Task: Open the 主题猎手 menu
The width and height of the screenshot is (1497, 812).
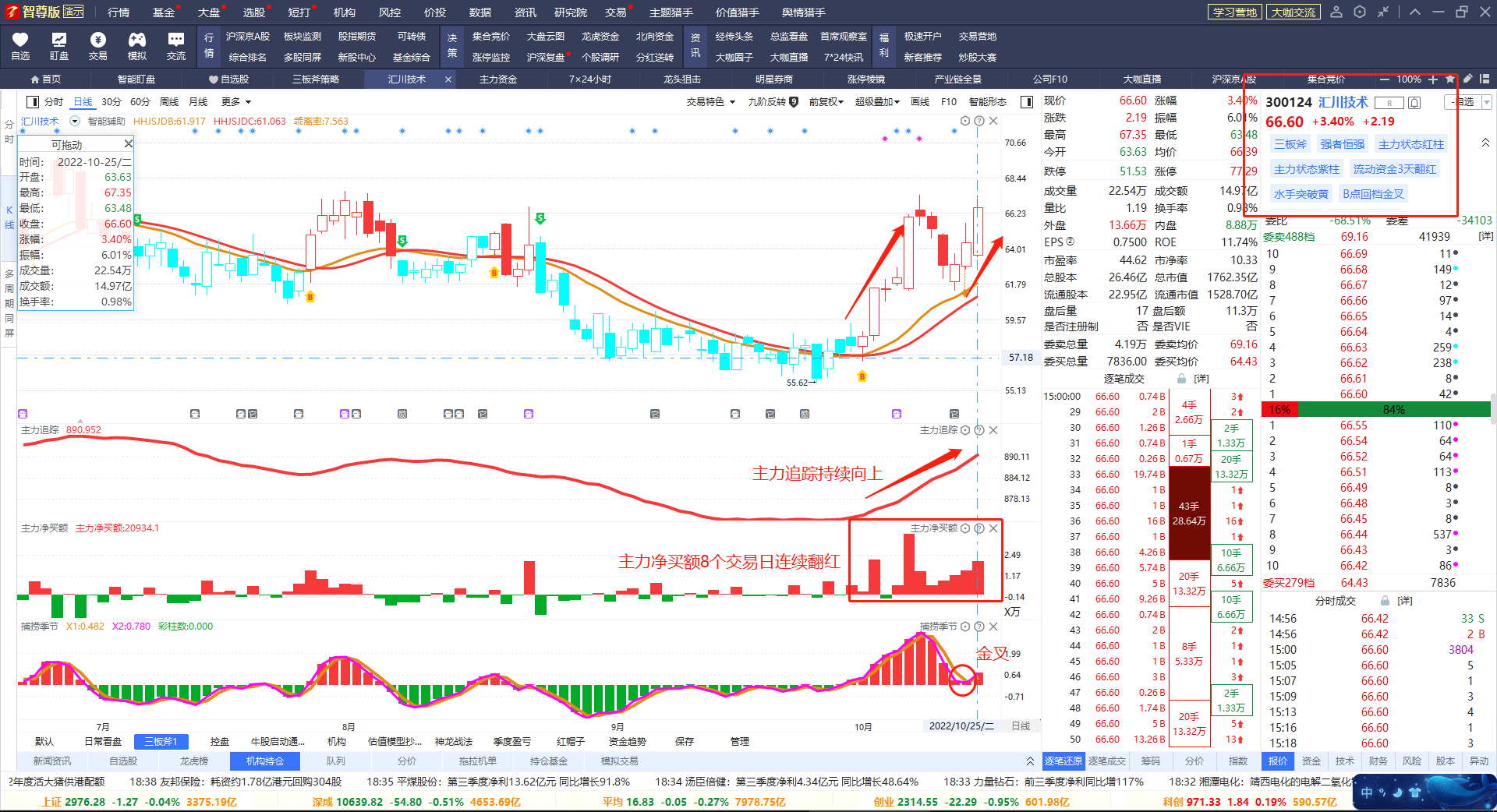Action: (x=671, y=12)
